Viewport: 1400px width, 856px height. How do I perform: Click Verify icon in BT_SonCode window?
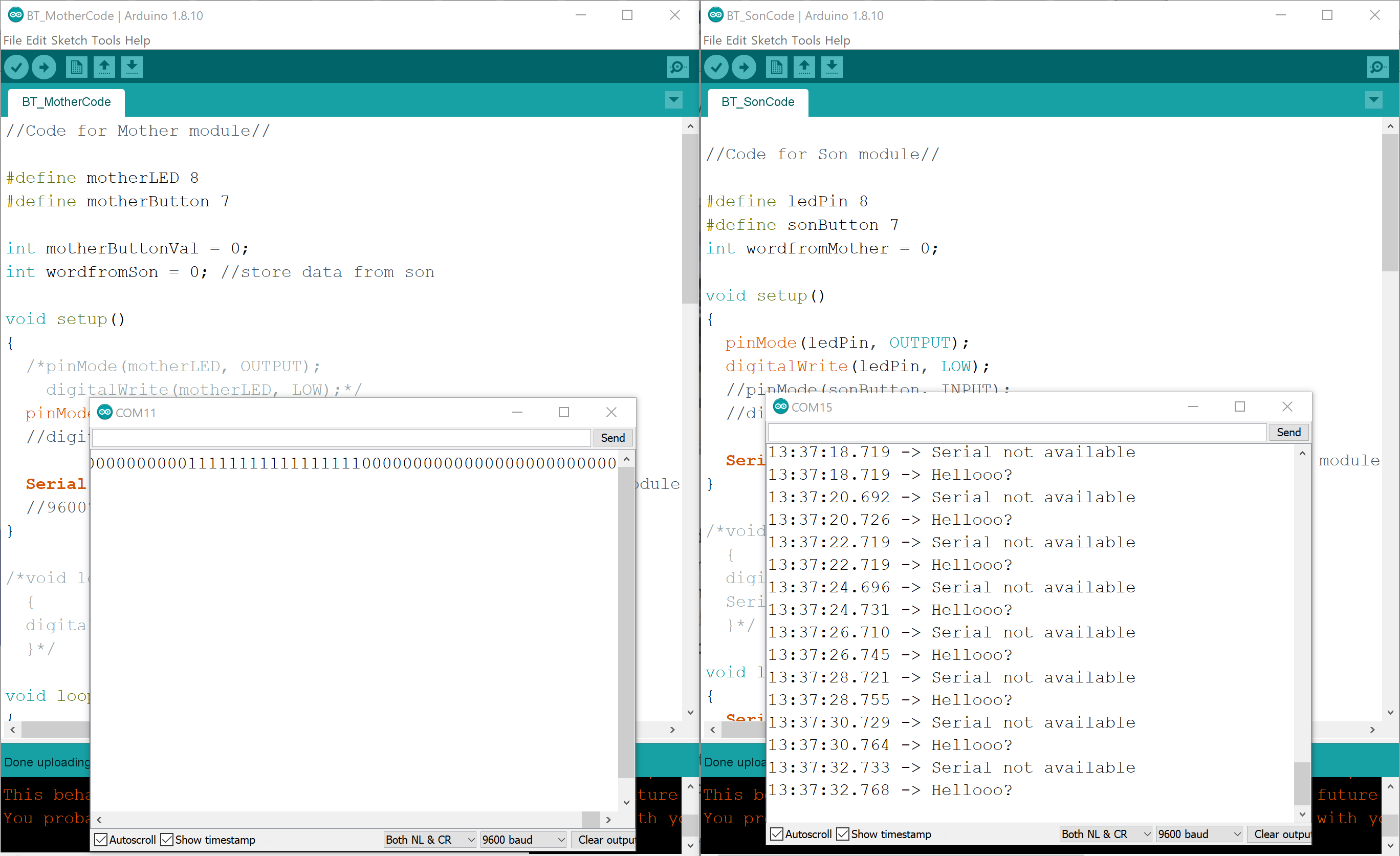click(716, 67)
